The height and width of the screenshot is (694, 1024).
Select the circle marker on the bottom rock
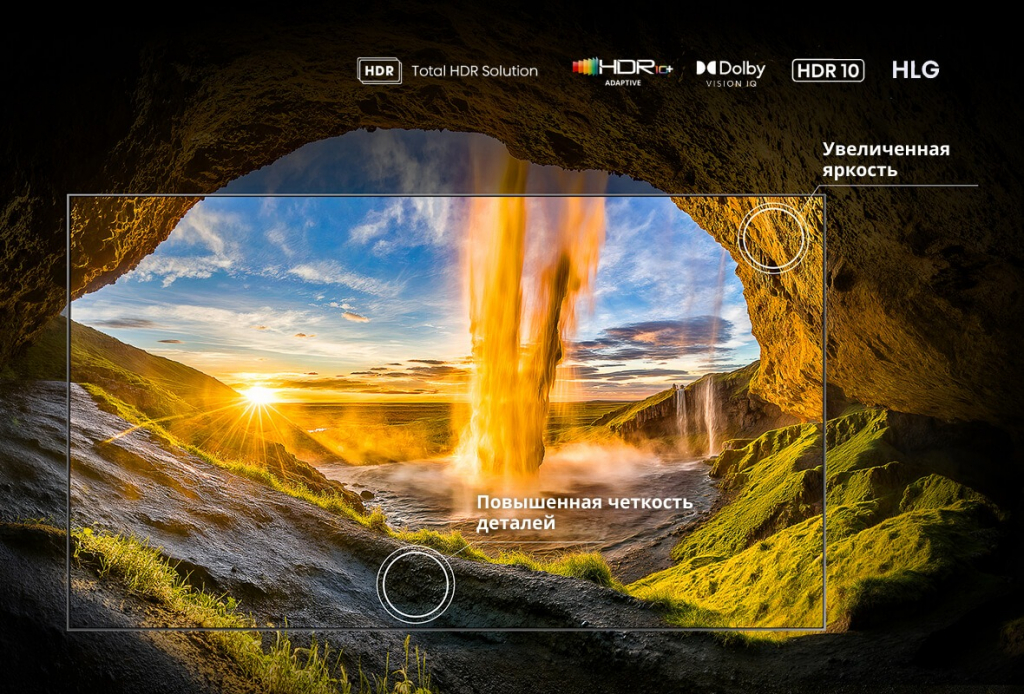(415, 584)
